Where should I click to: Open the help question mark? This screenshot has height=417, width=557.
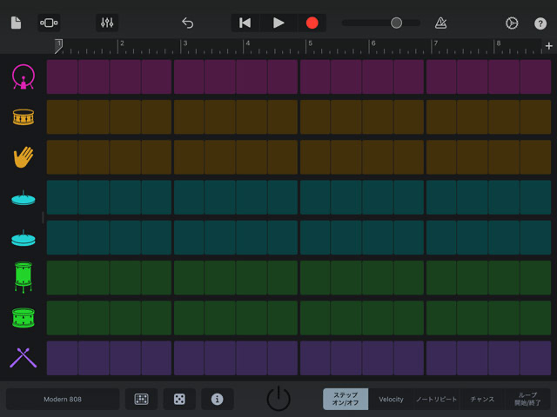pos(540,23)
